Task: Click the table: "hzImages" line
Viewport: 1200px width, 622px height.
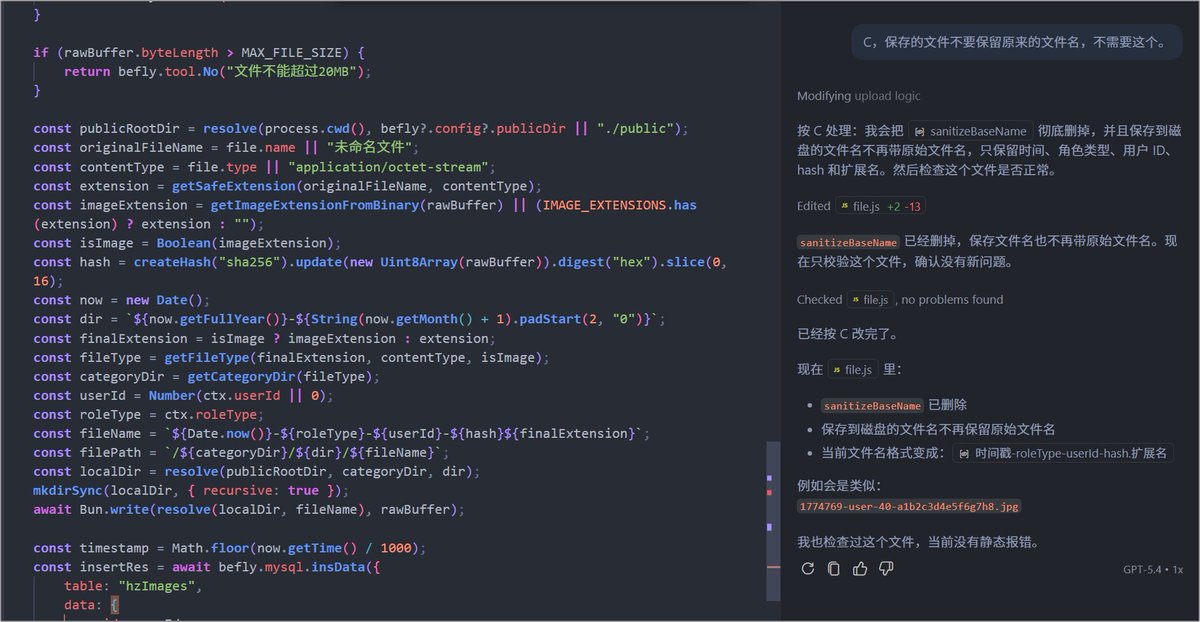Action: pyautogui.click(x=133, y=586)
